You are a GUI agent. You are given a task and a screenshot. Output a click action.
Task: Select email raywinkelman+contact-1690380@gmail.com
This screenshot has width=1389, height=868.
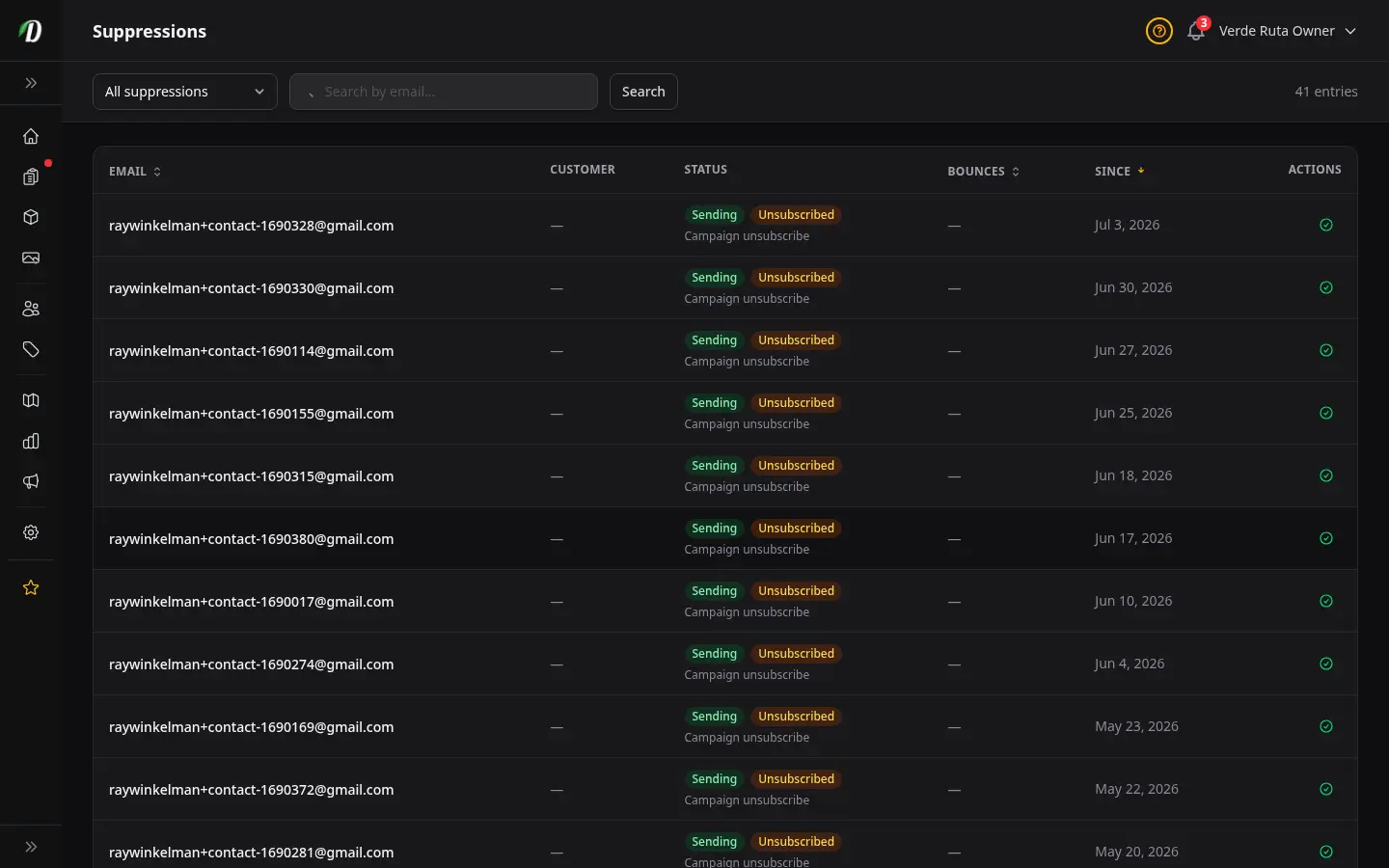(x=251, y=539)
